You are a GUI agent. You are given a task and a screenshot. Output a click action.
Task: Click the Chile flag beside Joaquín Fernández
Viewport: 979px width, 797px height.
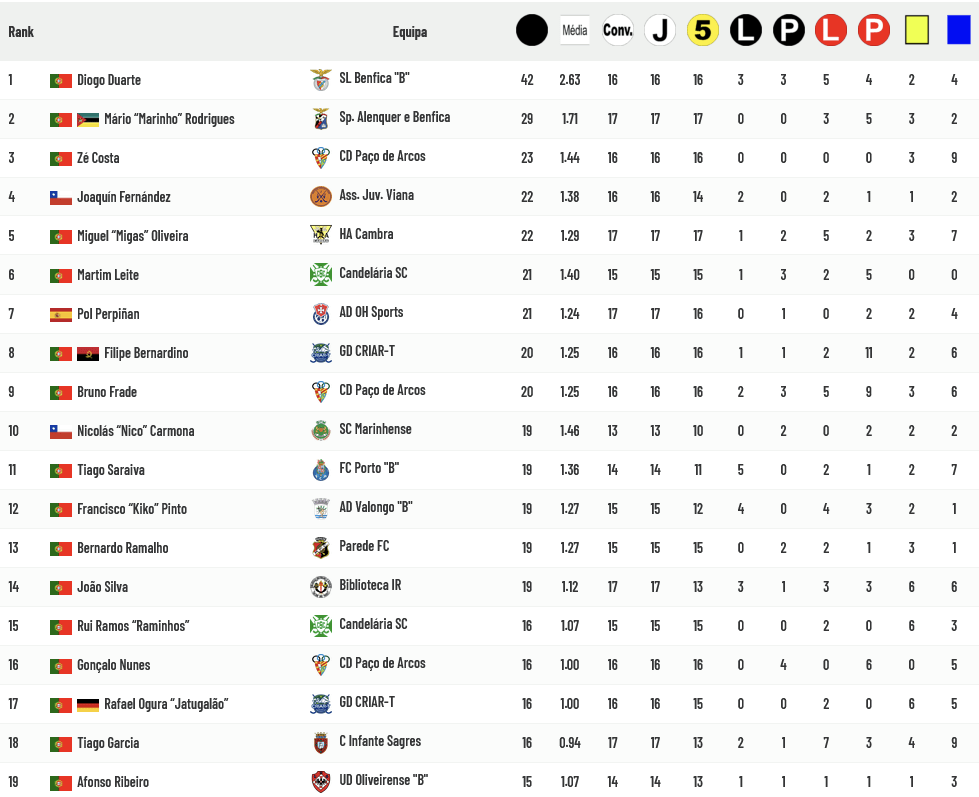(x=61, y=198)
